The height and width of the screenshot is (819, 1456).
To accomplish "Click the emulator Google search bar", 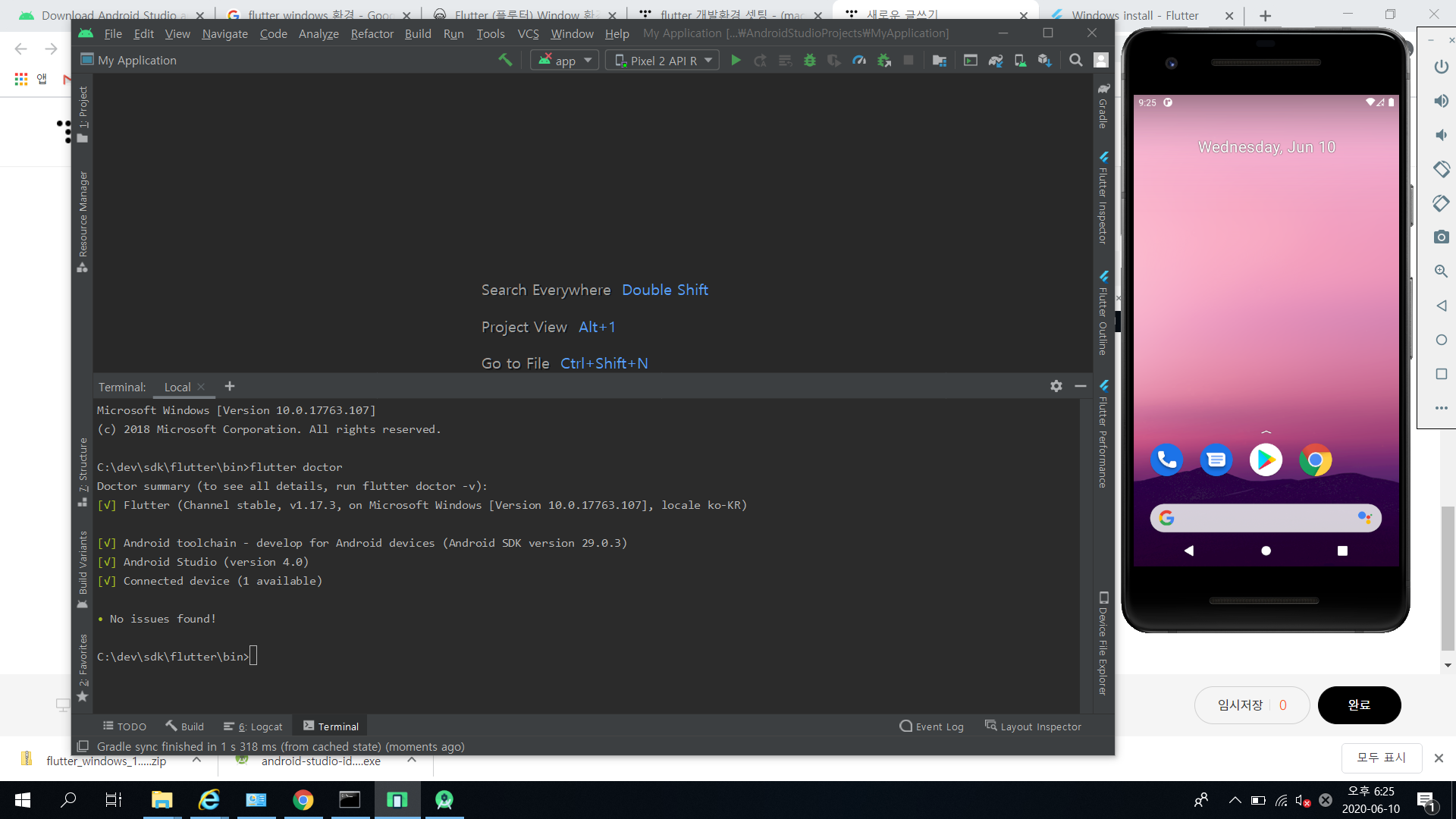I will point(1265,518).
